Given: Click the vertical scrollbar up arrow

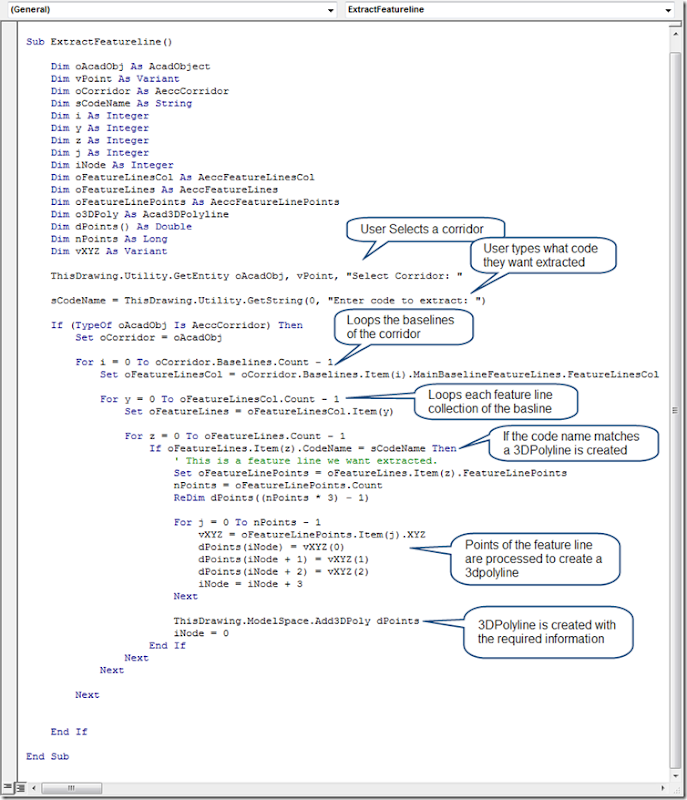Looking at the screenshot, I should coord(675,34).
